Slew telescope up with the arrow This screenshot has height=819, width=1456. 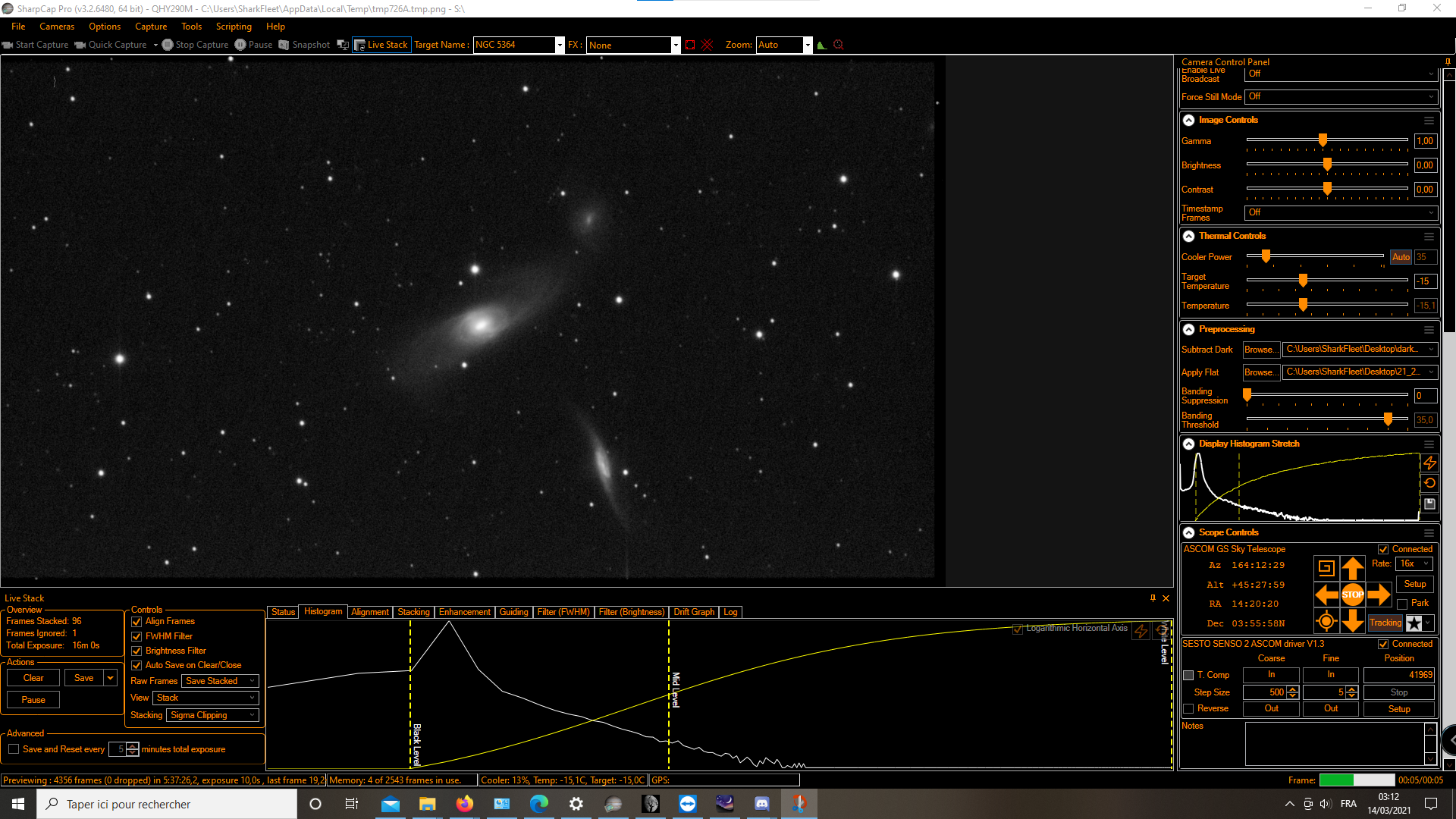coord(1352,568)
